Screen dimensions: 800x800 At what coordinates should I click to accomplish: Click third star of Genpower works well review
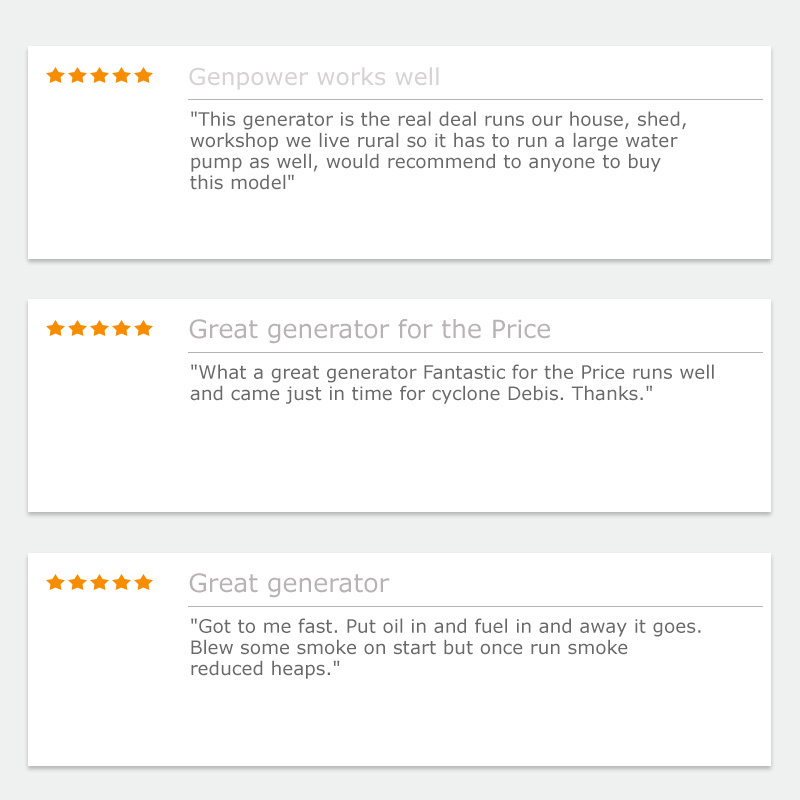100,75
